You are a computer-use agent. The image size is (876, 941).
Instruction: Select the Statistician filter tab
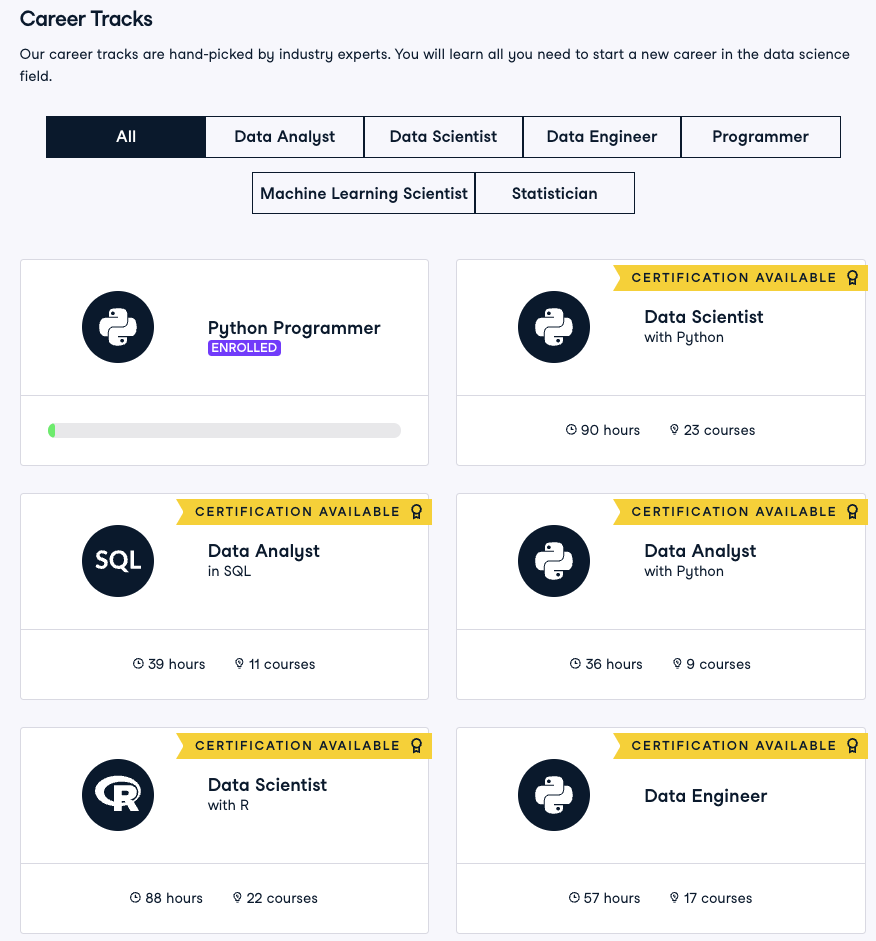(555, 193)
